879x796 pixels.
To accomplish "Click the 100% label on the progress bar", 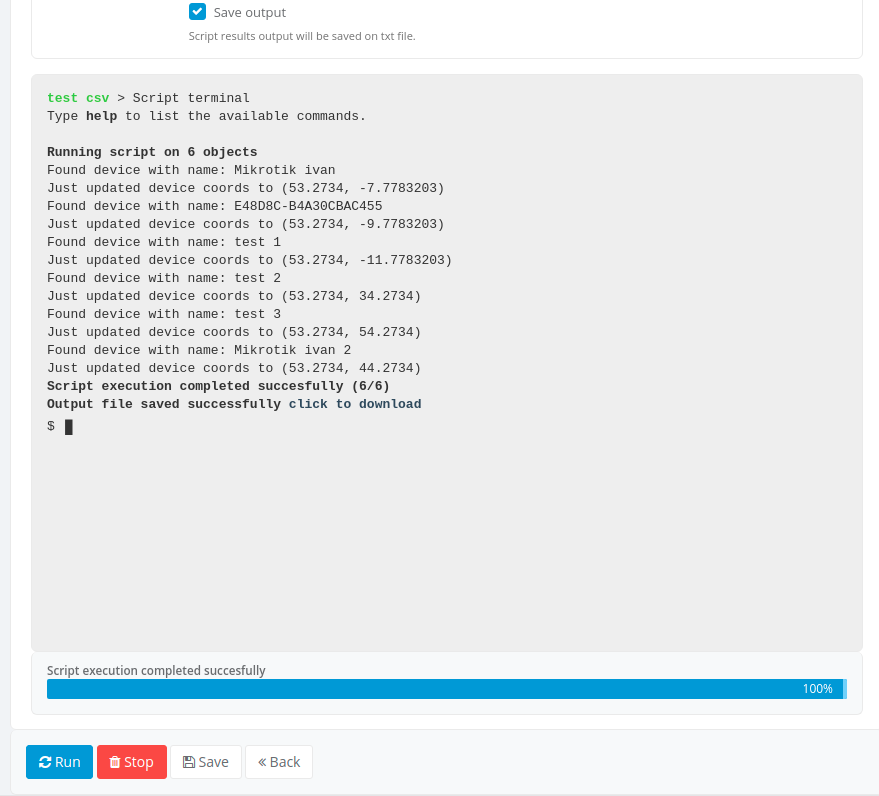I will 816,689.
